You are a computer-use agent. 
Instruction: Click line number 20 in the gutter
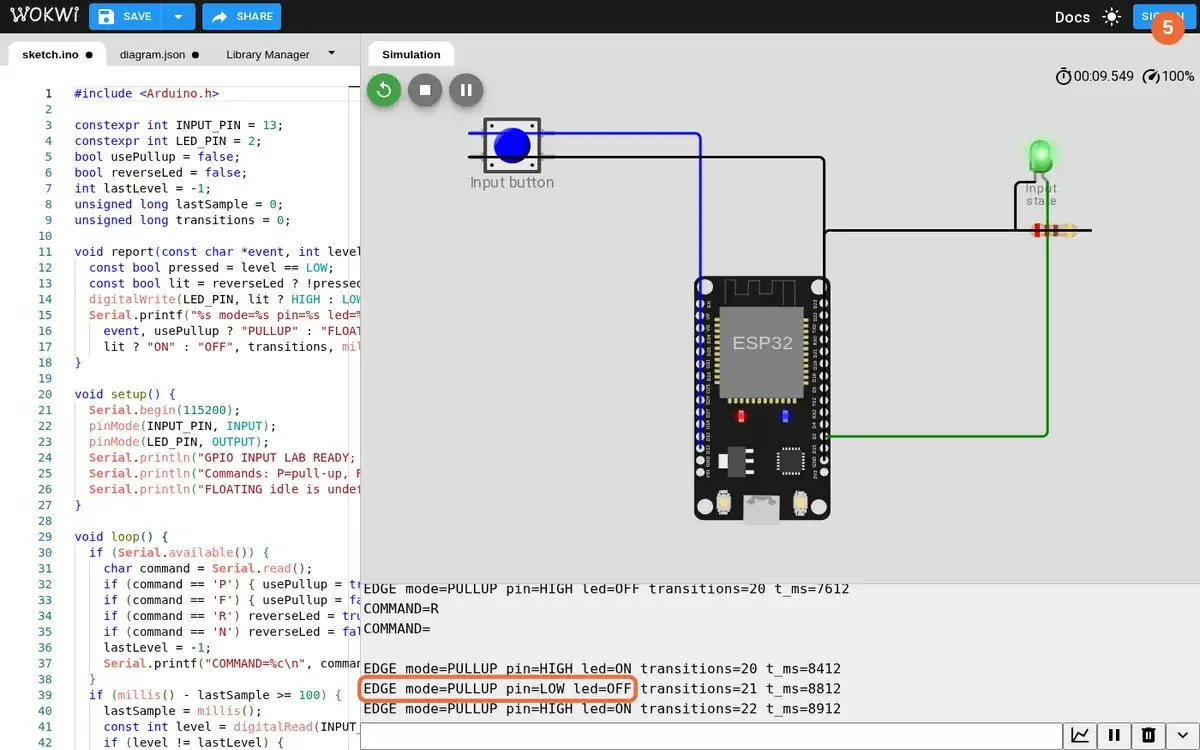tap(47, 395)
